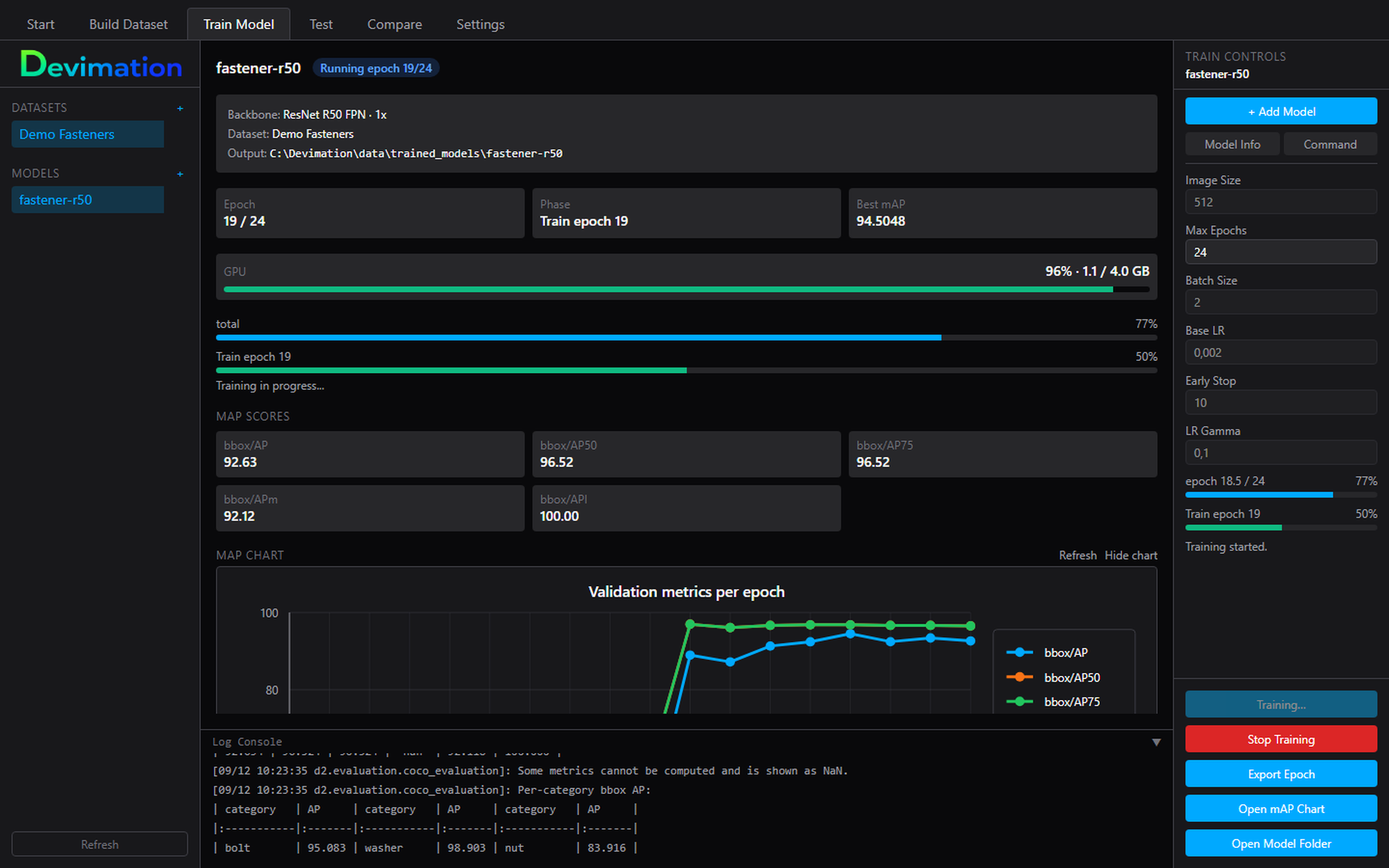
Task: Click the output path text
Action: tap(416, 153)
